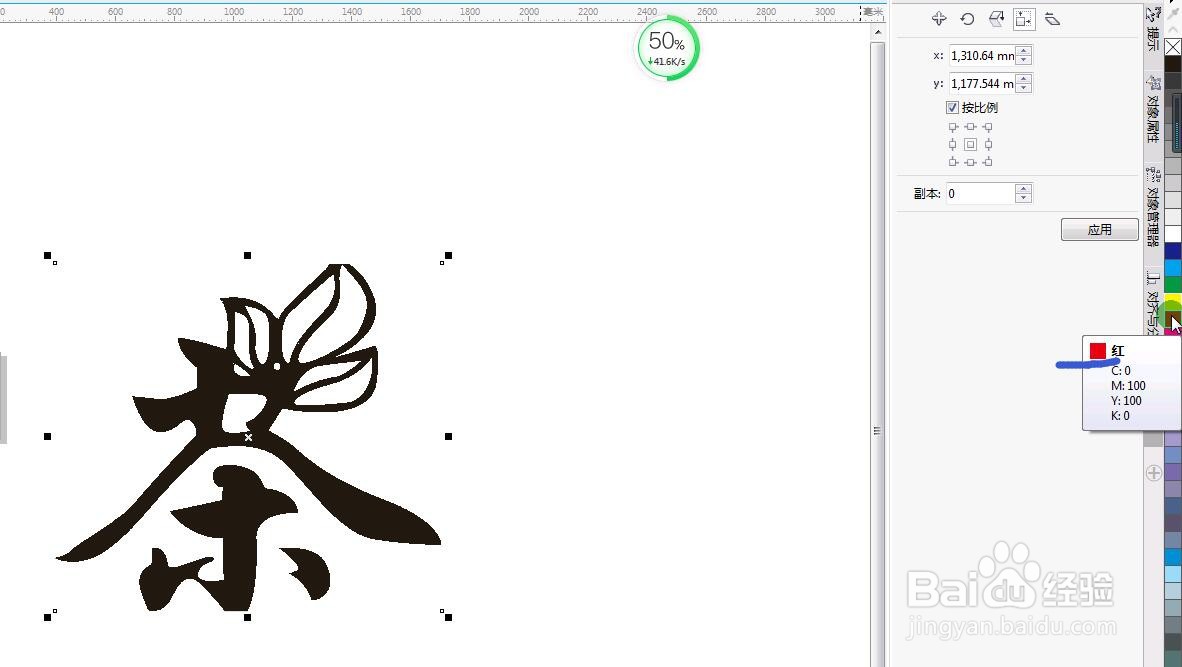Screen dimensions: 1182x667
Task: Click the 毫米 ruler unit label
Action: click(873, 11)
